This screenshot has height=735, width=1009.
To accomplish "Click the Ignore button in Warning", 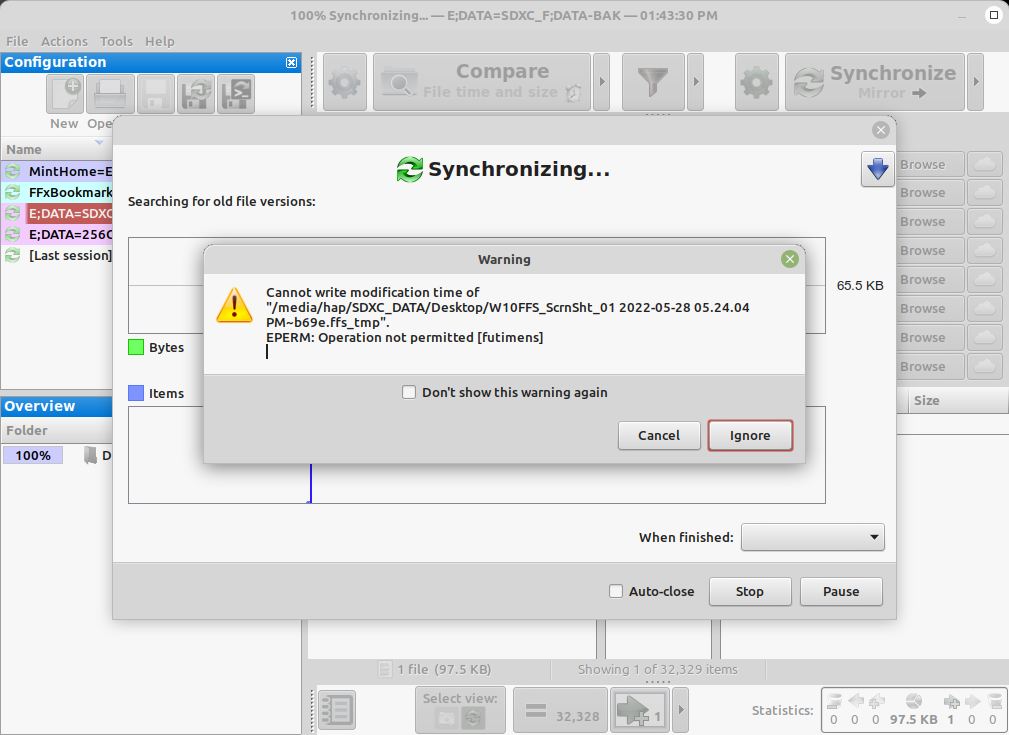I will coord(750,436).
